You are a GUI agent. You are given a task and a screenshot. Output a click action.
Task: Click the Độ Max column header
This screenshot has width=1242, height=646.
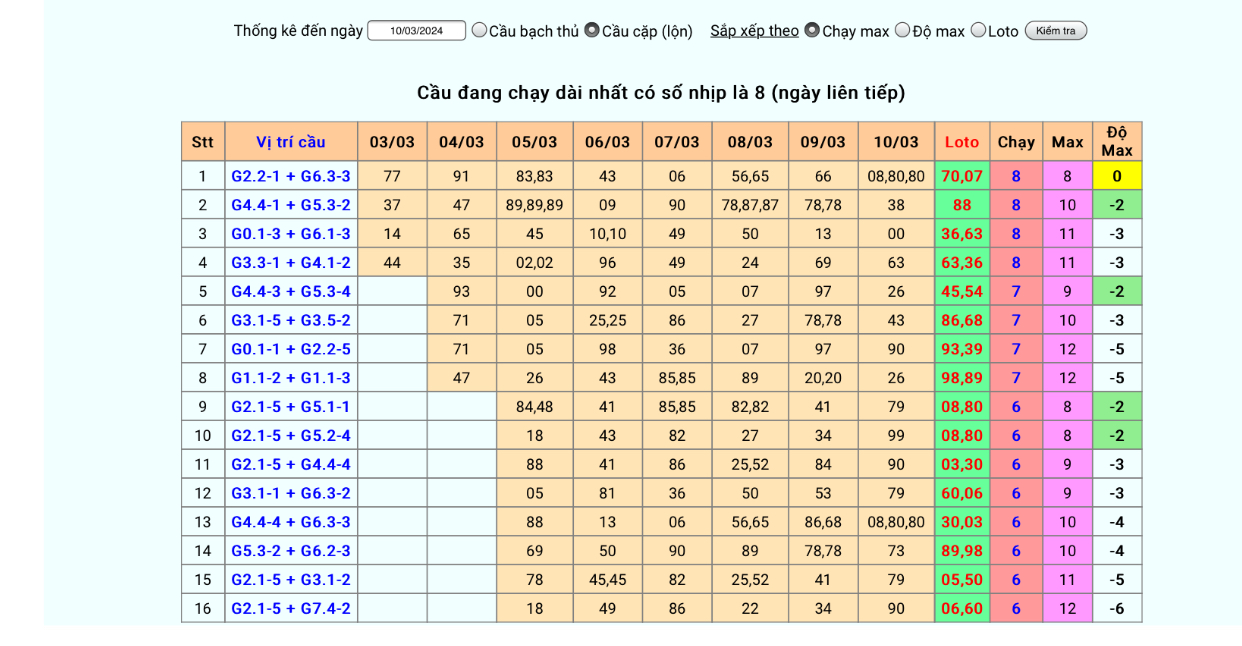point(1117,142)
